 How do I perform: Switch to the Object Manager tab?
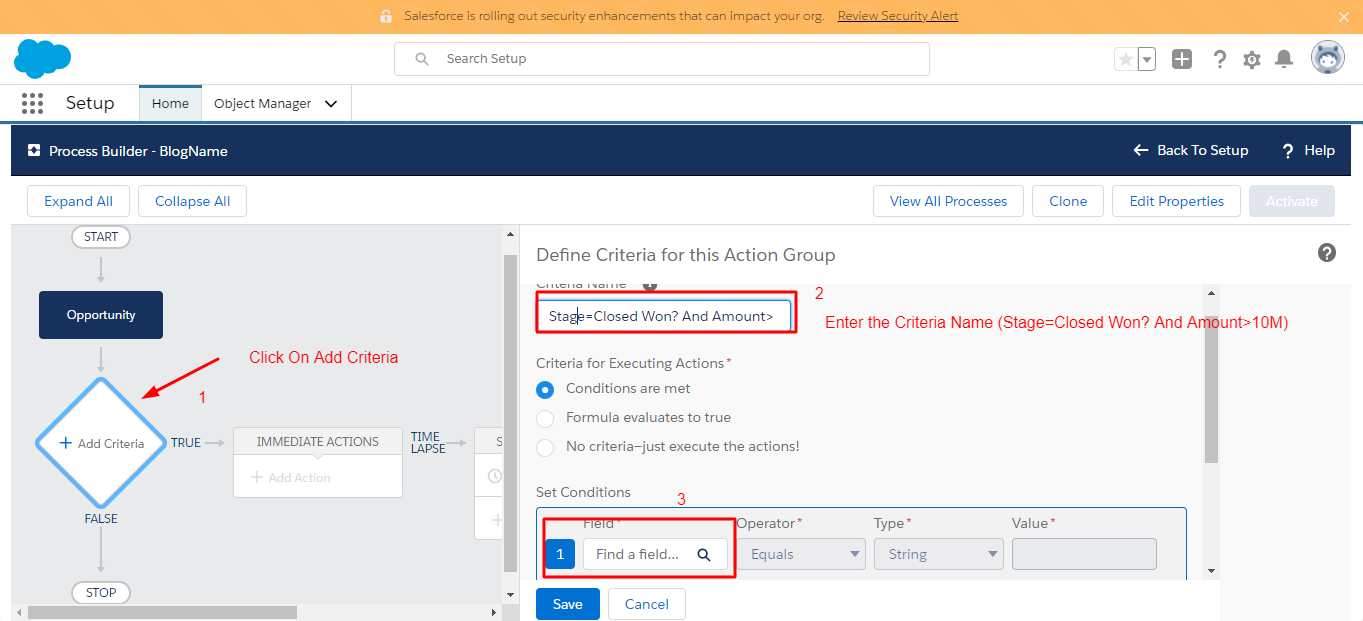click(x=262, y=103)
